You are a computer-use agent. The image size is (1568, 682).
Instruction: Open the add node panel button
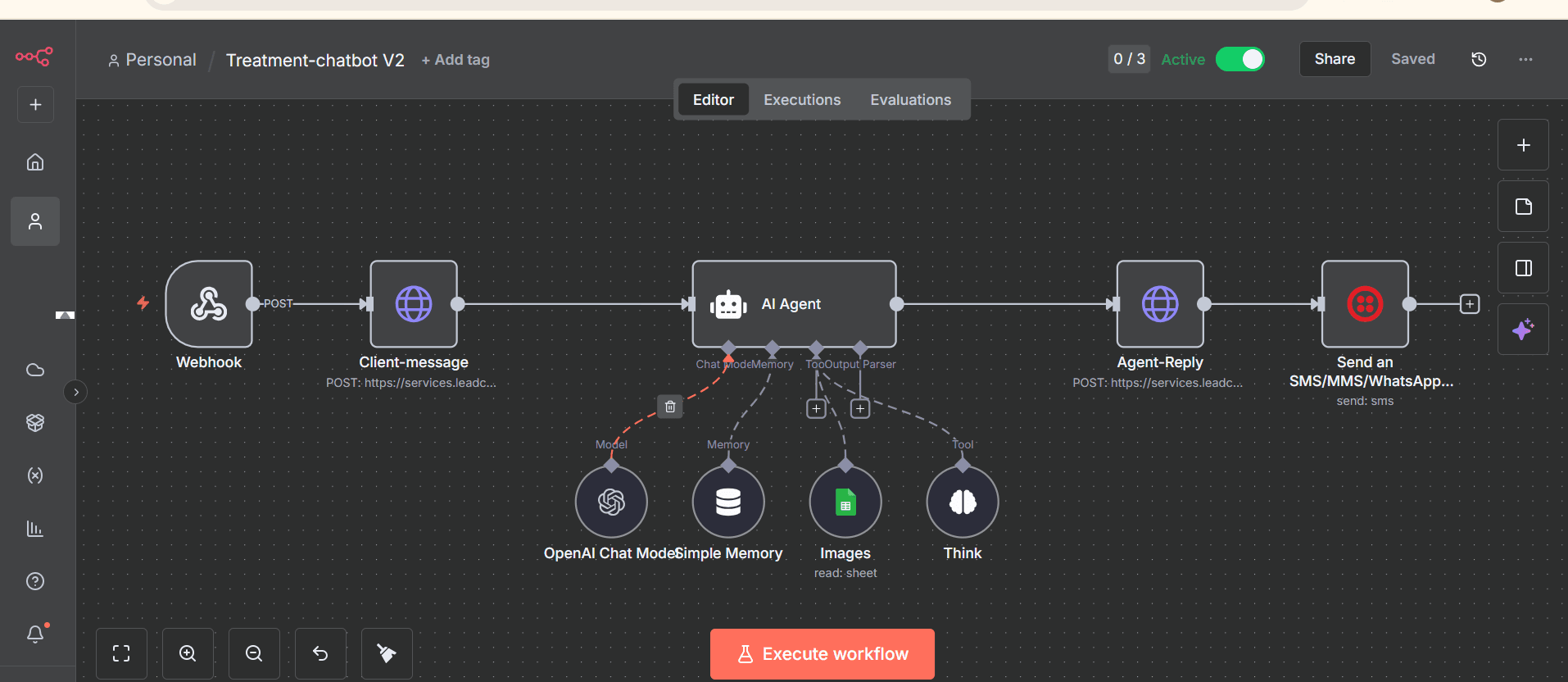point(1524,145)
